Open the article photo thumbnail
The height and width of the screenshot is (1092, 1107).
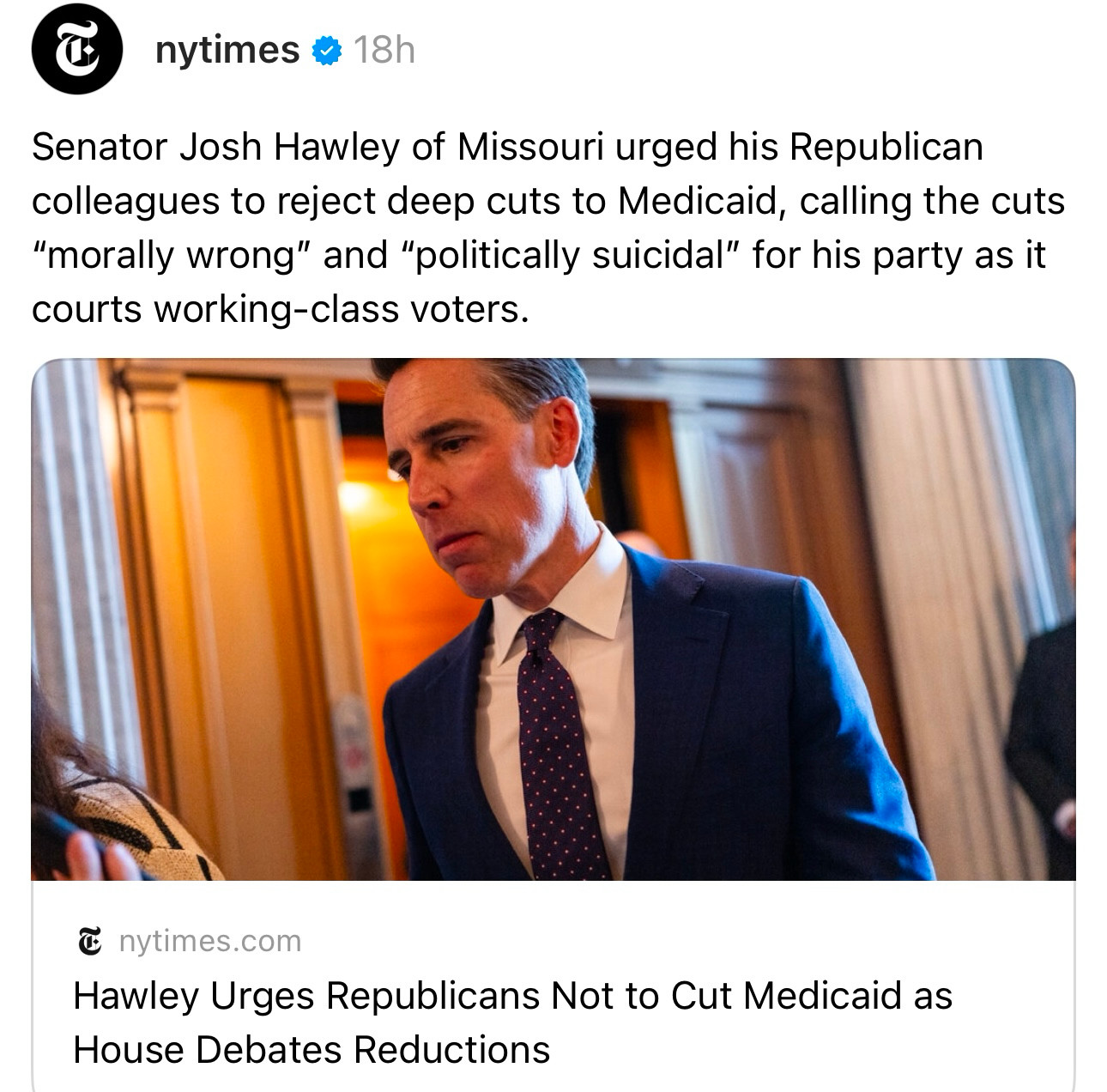tap(553, 619)
